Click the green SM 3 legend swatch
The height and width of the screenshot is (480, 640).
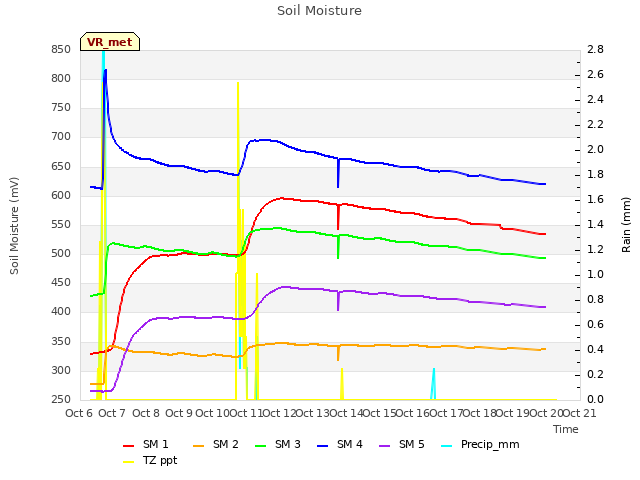coord(260,446)
